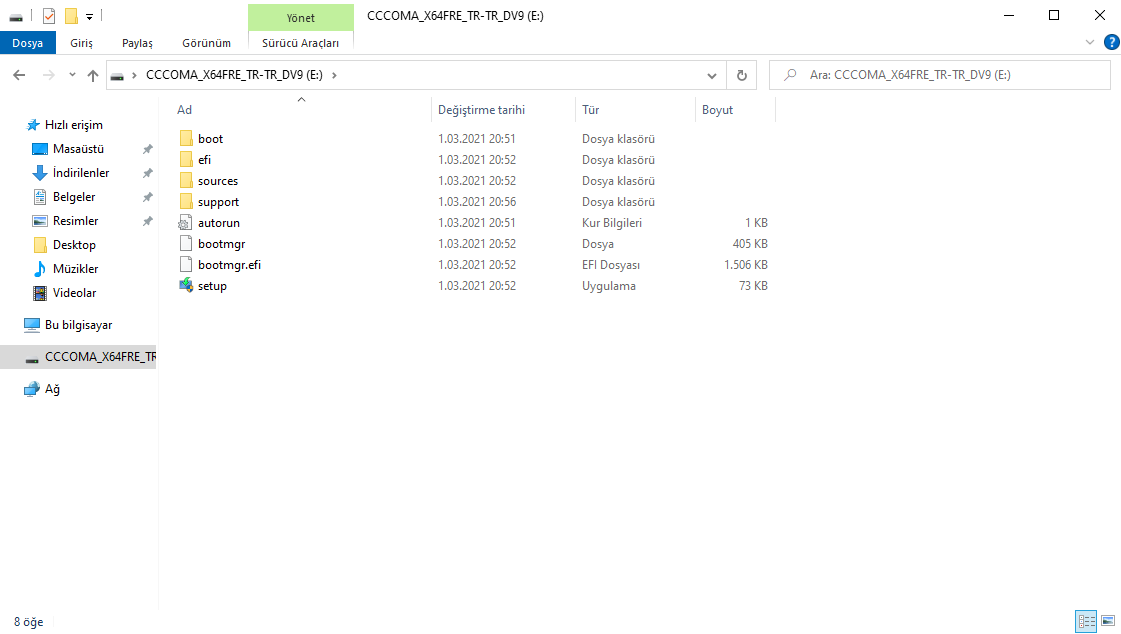Open the address bar history dropdown

(711, 76)
